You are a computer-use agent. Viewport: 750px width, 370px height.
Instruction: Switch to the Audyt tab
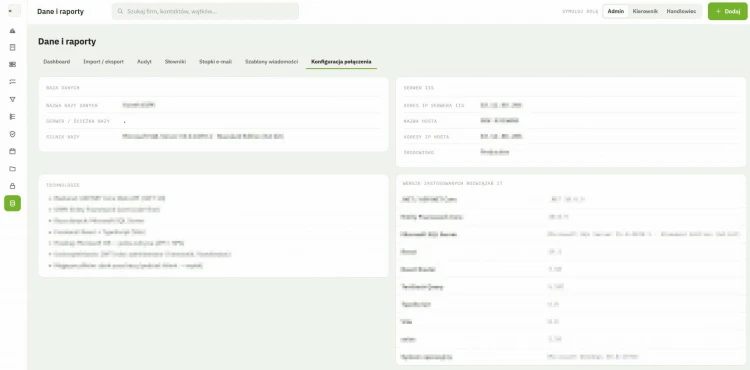[144, 62]
